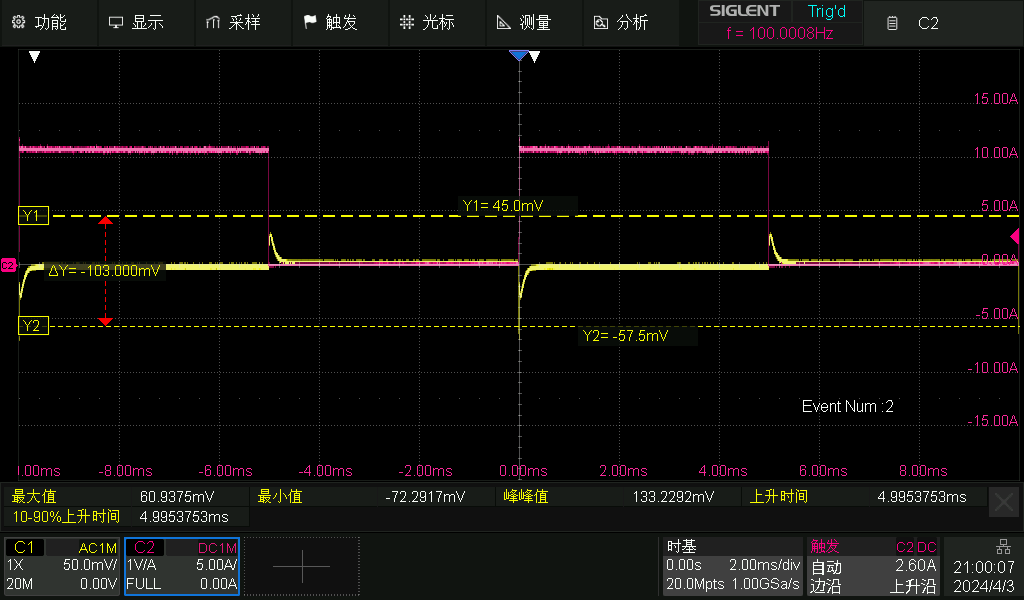Click the frequency counter f = 100.0008Hz
The height and width of the screenshot is (600, 1024).
tap(780, 33)
